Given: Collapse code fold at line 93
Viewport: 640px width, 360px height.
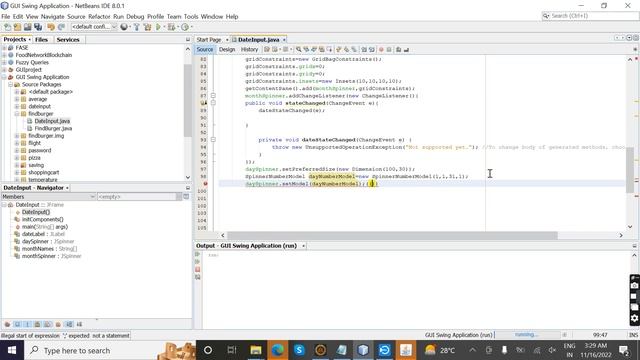Looking at the screenshot, I should pyautogui.click(x=213, y=140).
